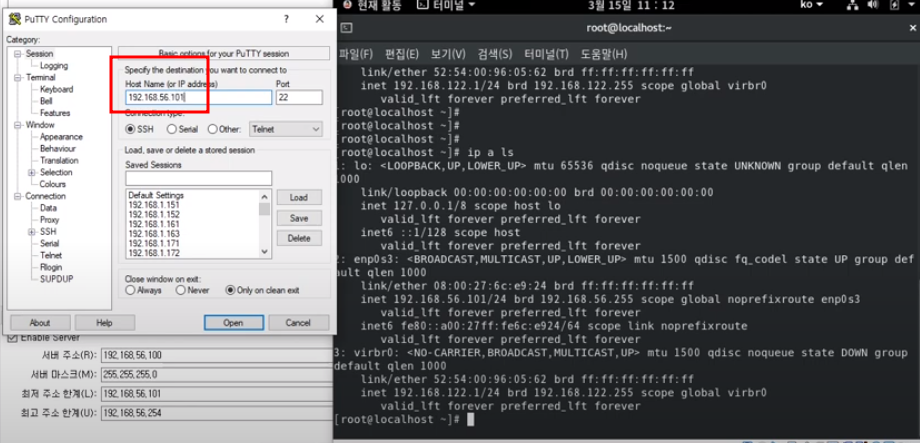Click the Save session button
The height and width of the screenshot is (443, 920).
(299, 218)
